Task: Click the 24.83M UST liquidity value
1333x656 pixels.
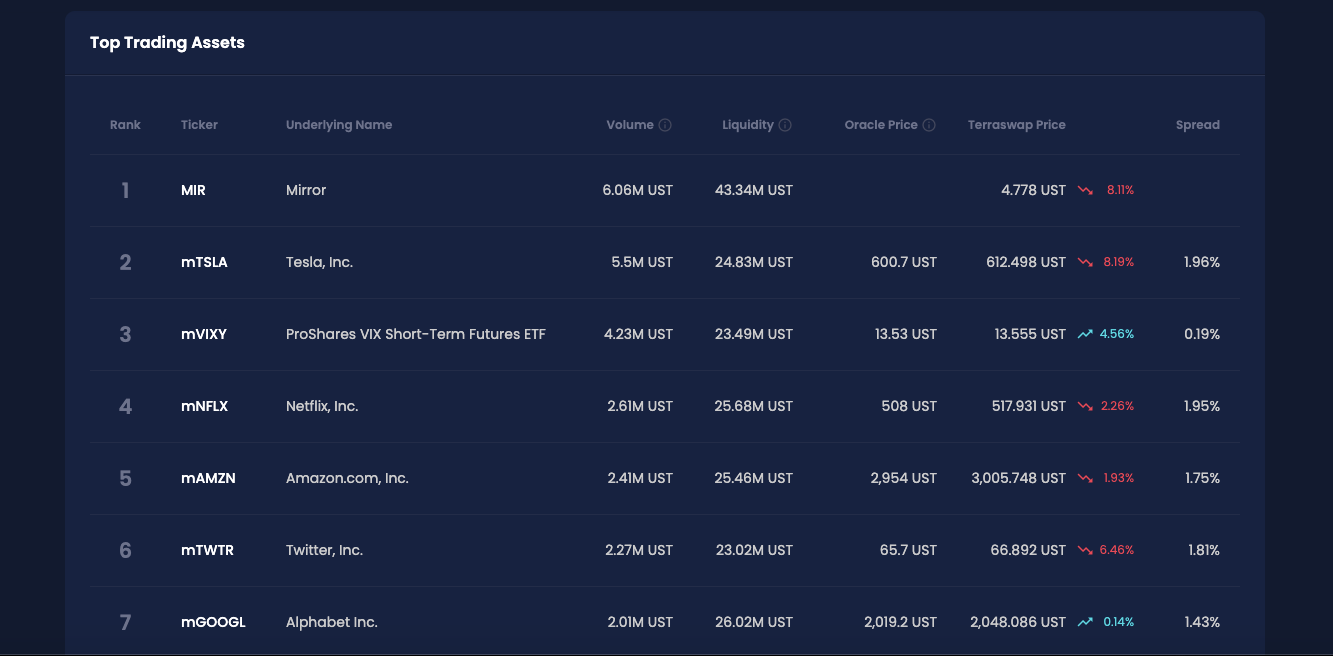Action: coord(754,262)
